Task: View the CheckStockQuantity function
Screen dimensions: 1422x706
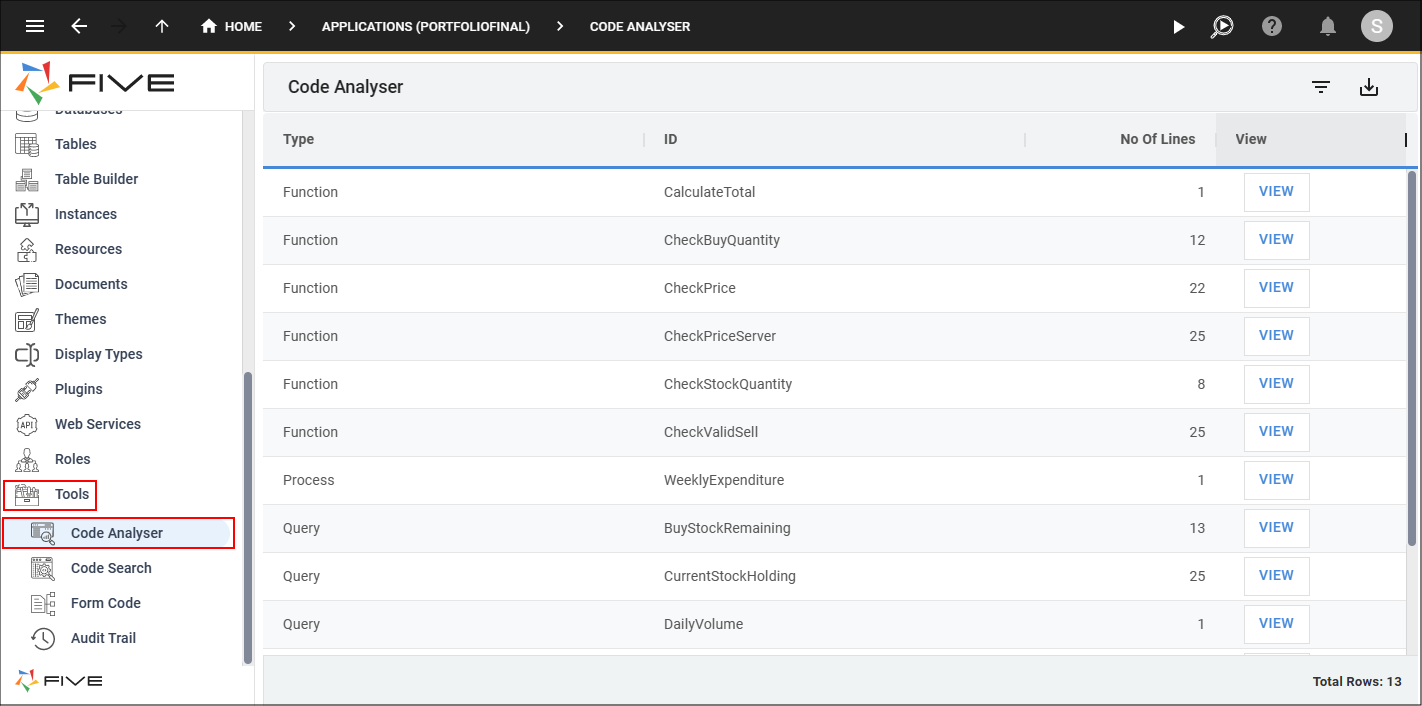Action: point(1276,384)
